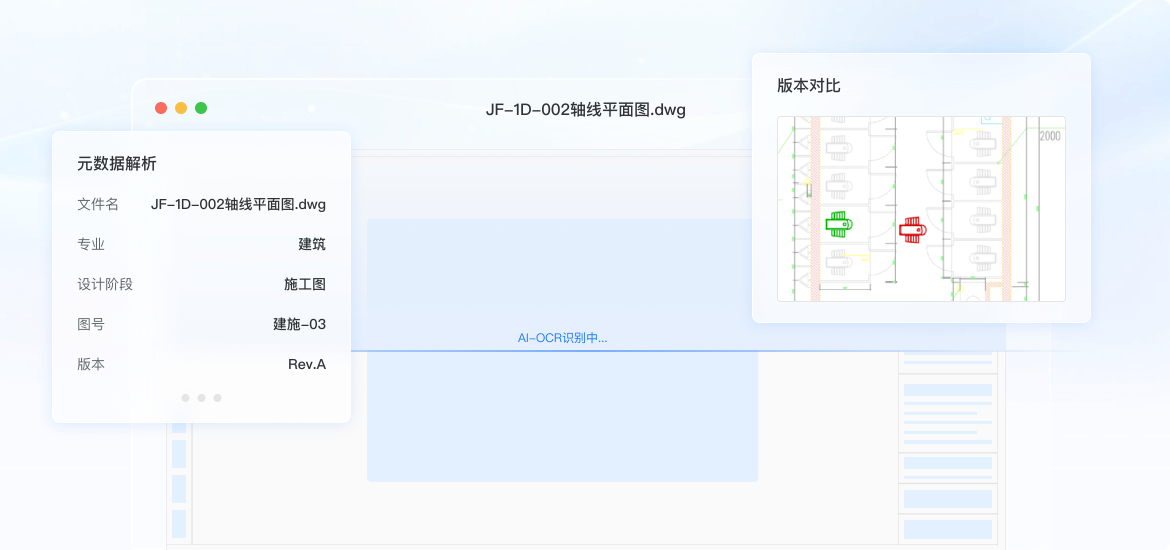The image size is (1170, 550).
Task: Select the 元数据解析 panel heading
Action: [116, 164]
